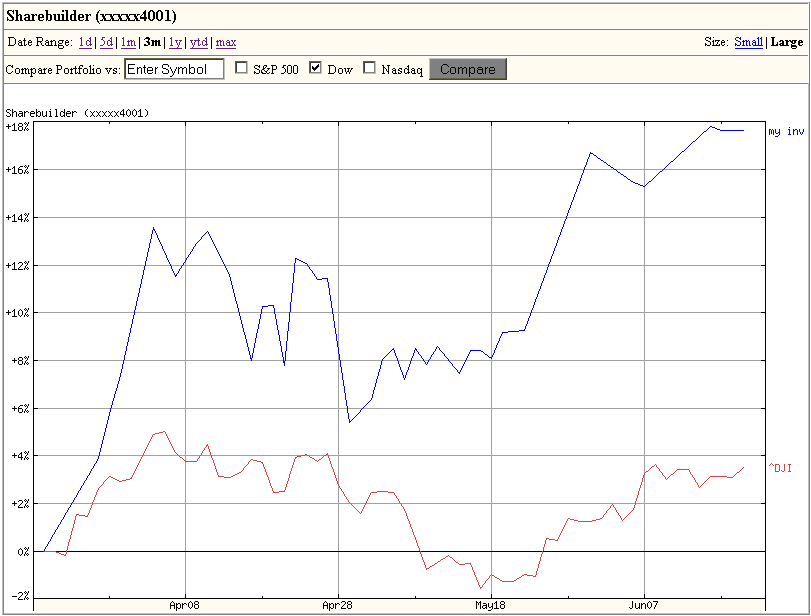This screenshot has height=616, width=811.
Task: Click the +12% axis label
Action: (18, 266)
